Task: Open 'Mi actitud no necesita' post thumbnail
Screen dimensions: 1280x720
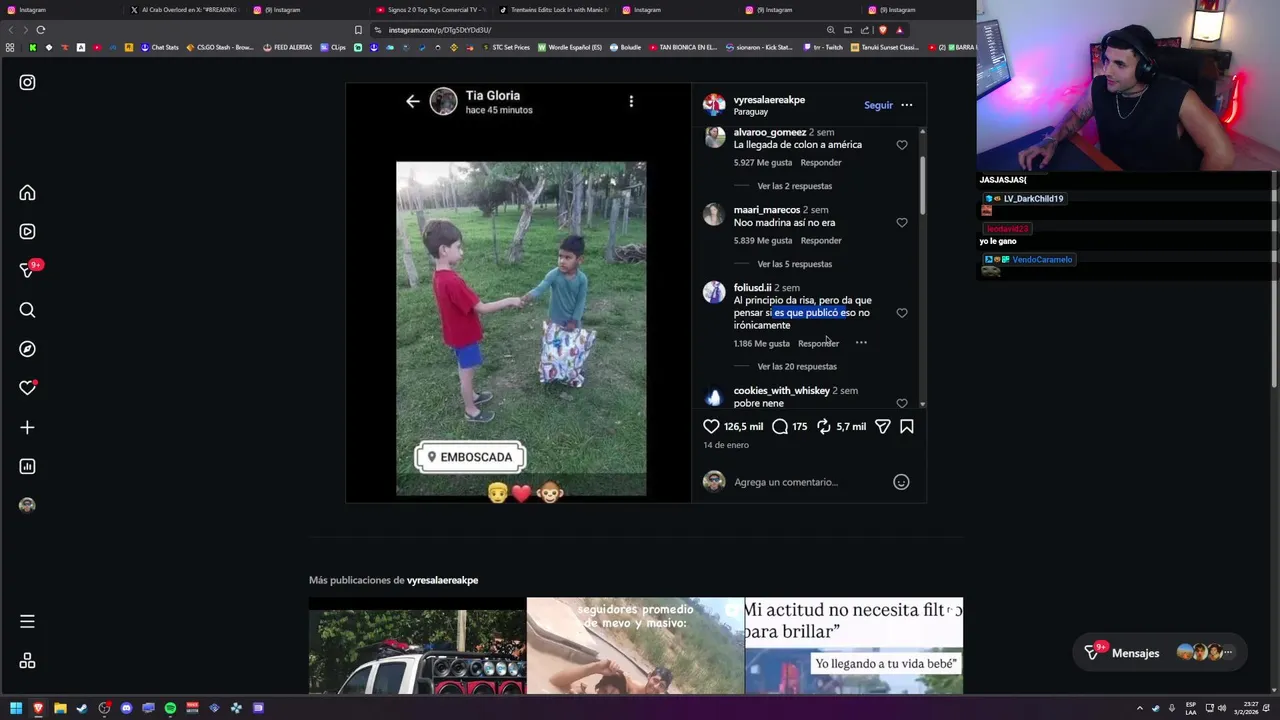Action: [854, 646]
